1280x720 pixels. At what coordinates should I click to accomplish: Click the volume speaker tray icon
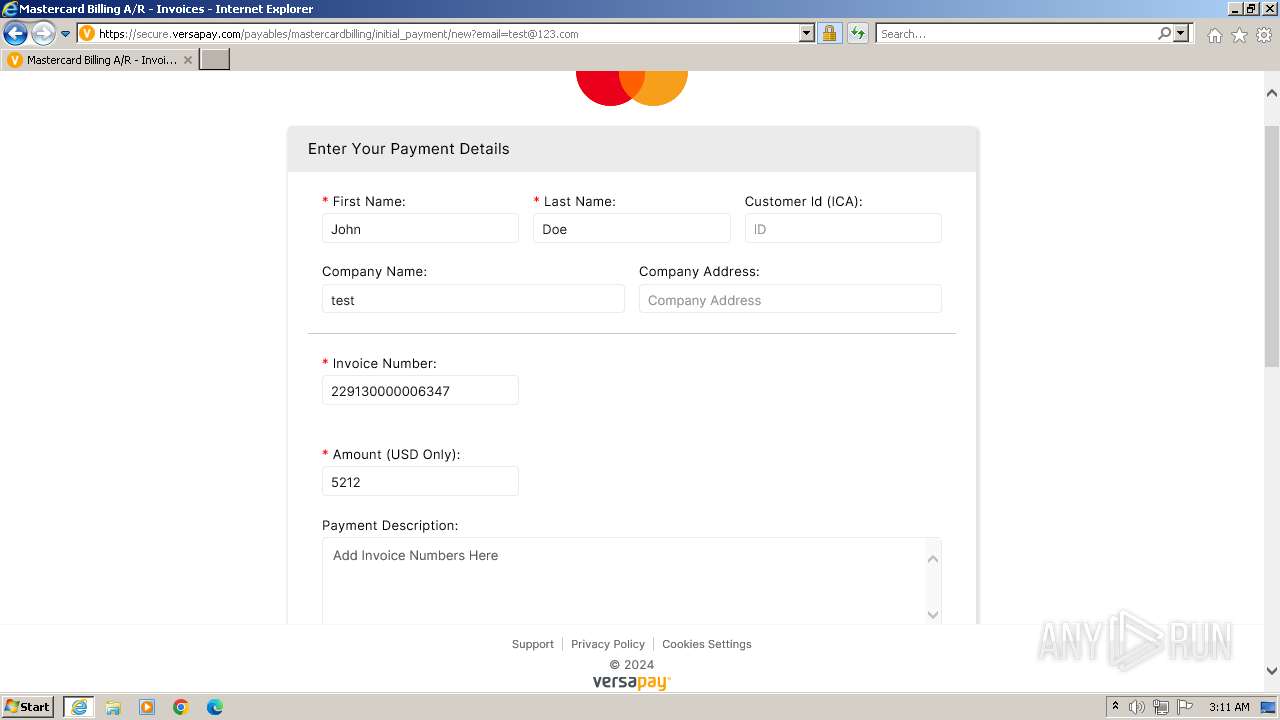(1137, 707)
